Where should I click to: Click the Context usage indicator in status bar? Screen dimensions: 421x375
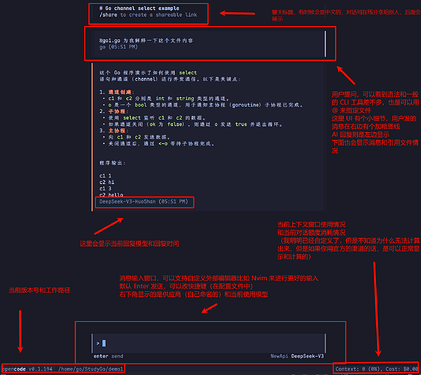tap(359, 369)
